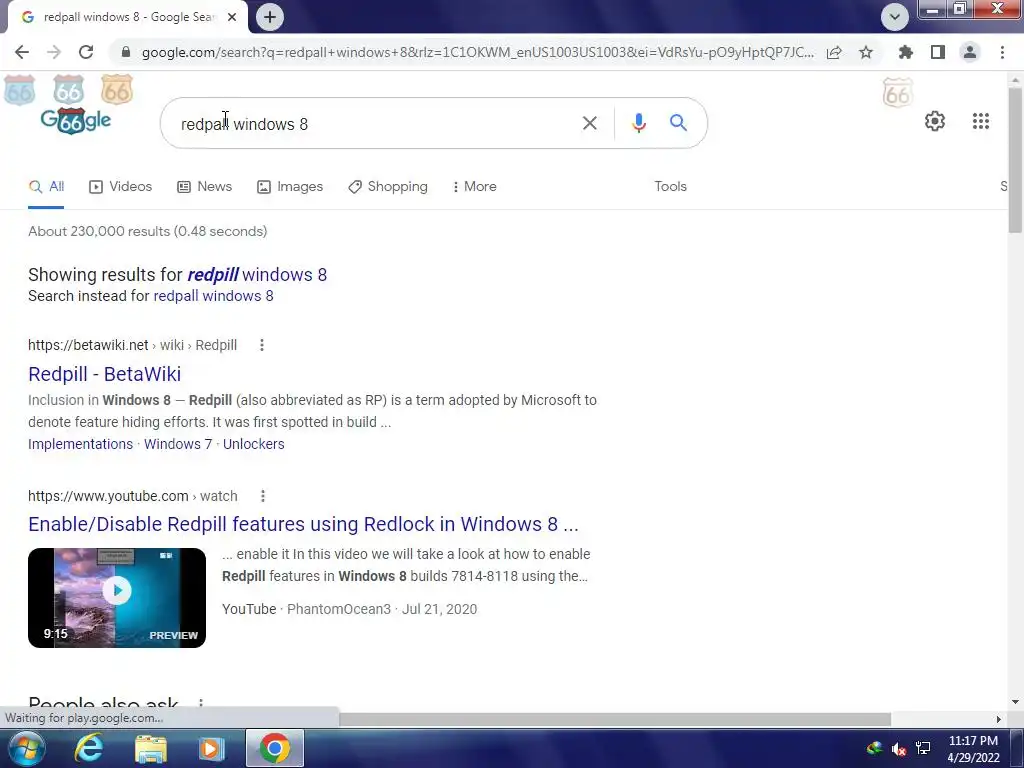This screenshot has width=1024, height=768.
Task: Open the tab search dropdown arrow
Action: point(895,17)
